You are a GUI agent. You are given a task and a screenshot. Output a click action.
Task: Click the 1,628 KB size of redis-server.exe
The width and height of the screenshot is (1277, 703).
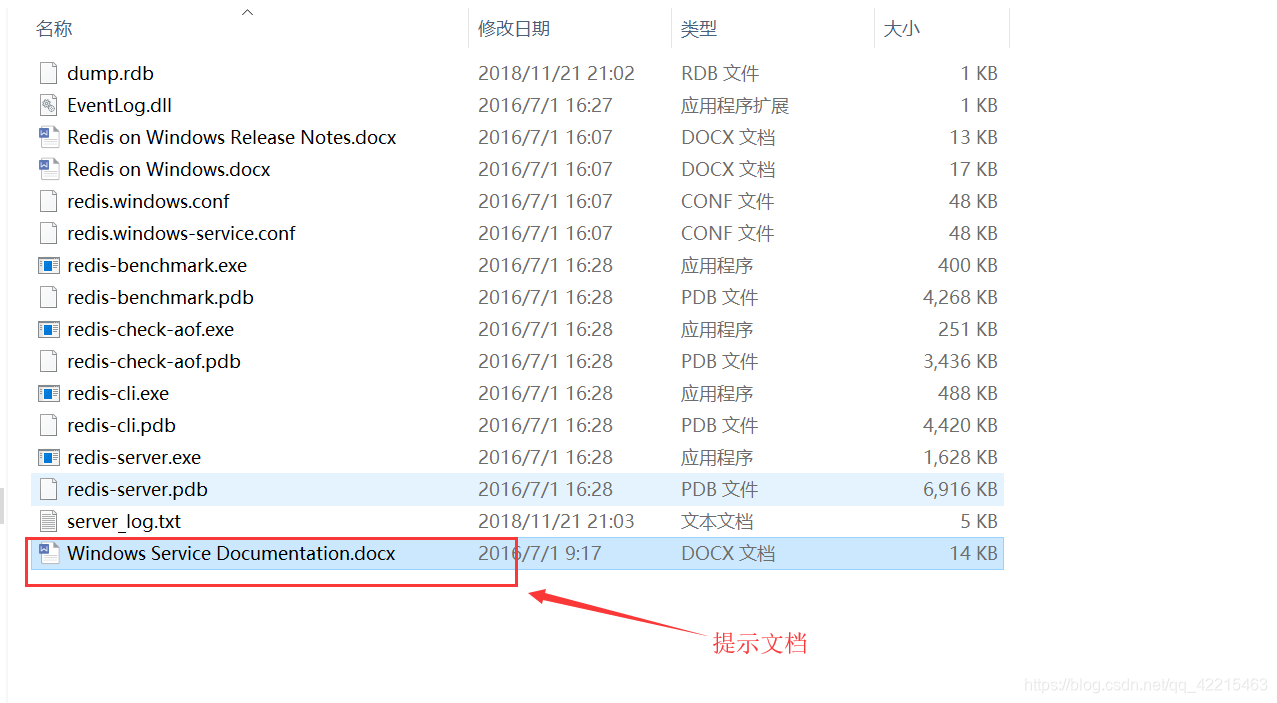(x=960, y=457)
